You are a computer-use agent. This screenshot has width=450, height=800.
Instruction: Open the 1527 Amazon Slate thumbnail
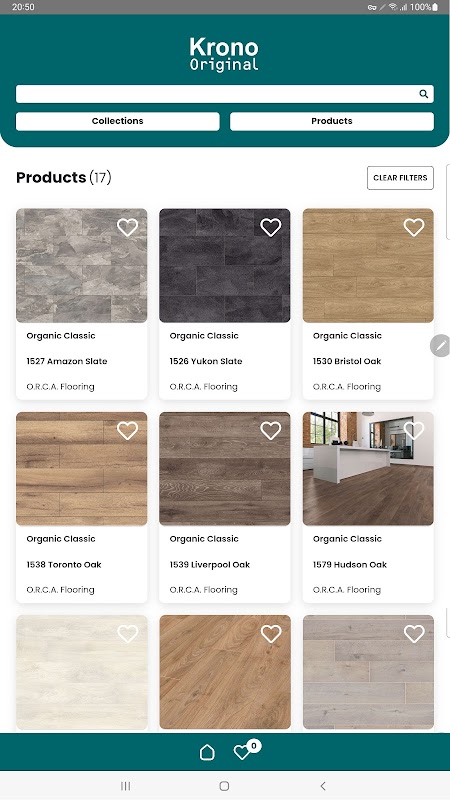coord(82,265)
